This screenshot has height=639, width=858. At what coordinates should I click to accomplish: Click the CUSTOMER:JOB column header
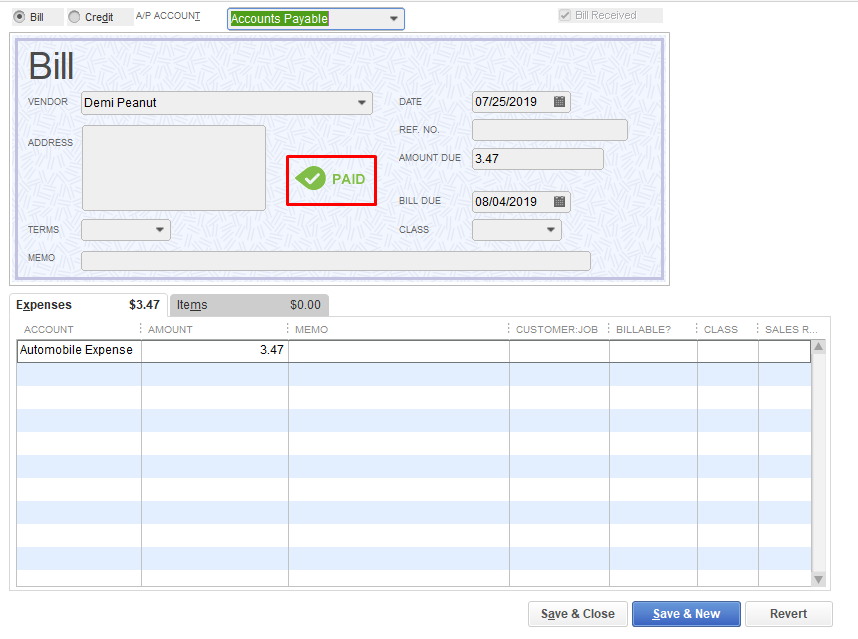(556, 329)
